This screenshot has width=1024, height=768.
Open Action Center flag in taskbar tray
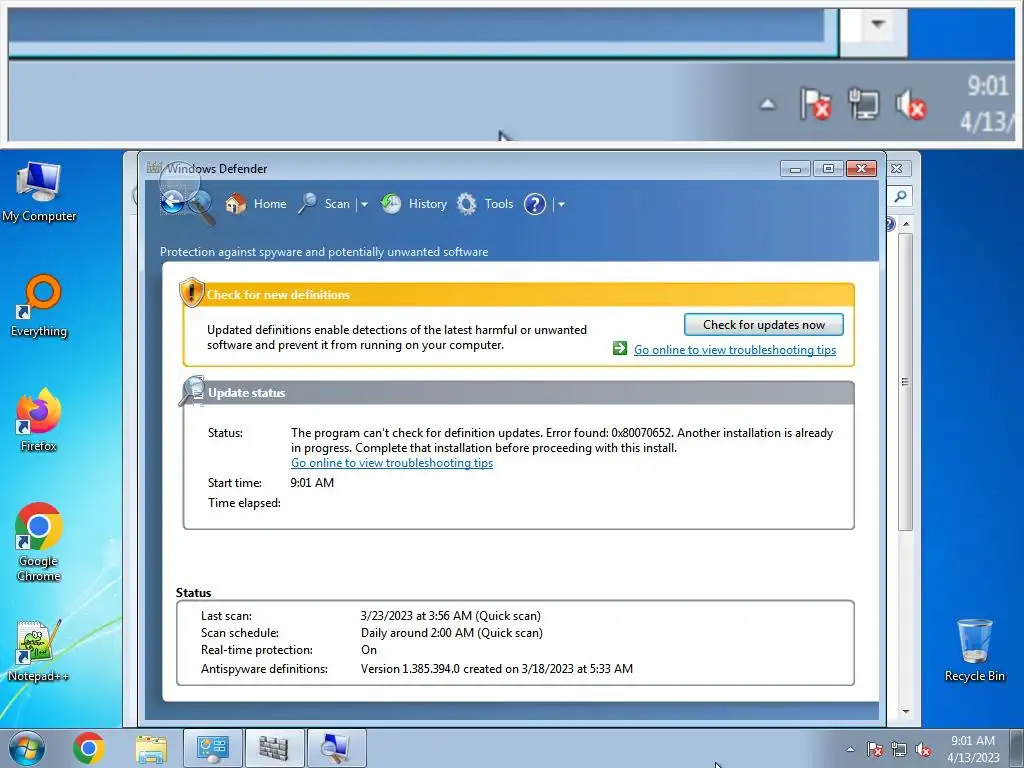874,749
